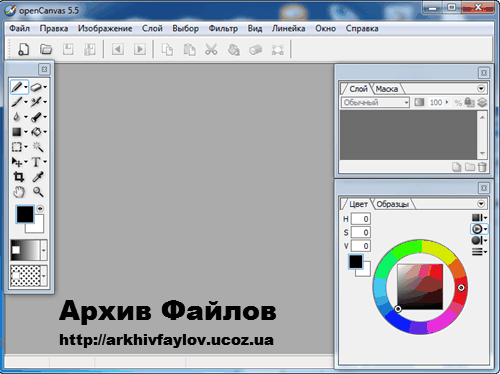Viewport: 500px width, 374px height.
Task: Select the Crop tool
Action: click(19, 177)
